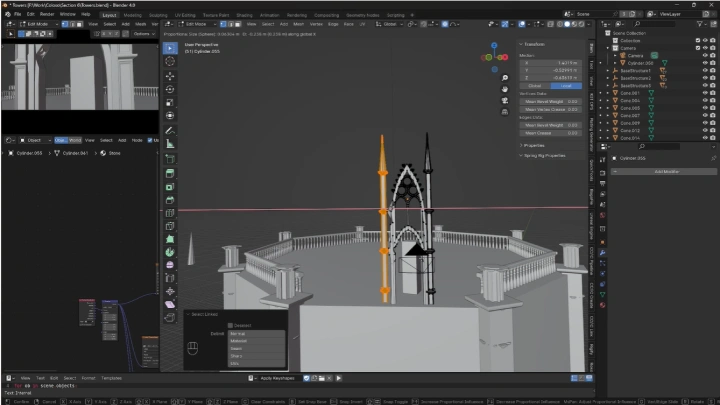This screenshot has width=720, height=405.
Task: Expand BaseStructure2 in the outliner
Action: point(608,78)
